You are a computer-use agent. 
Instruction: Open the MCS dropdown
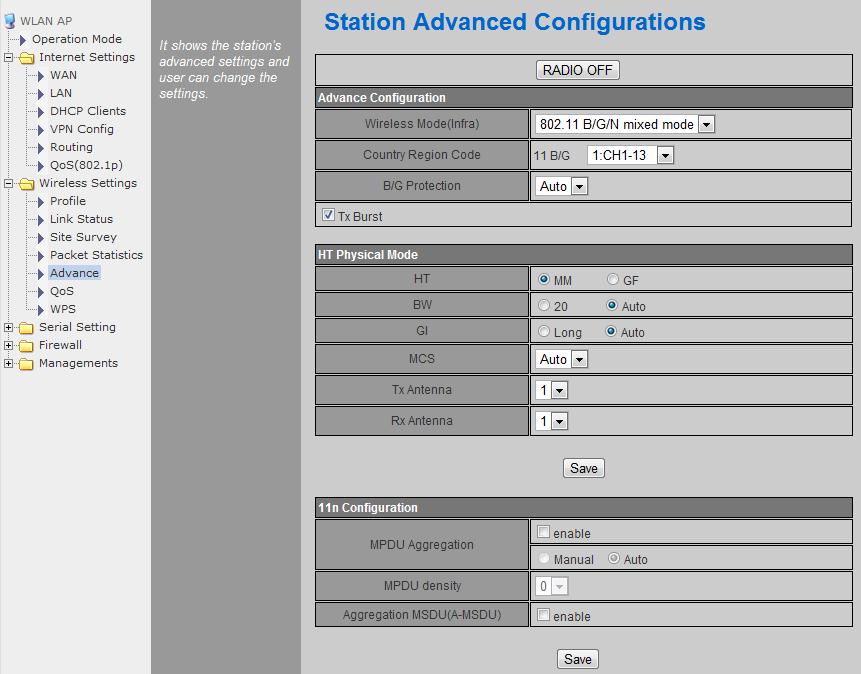click(x=561, y=359)
